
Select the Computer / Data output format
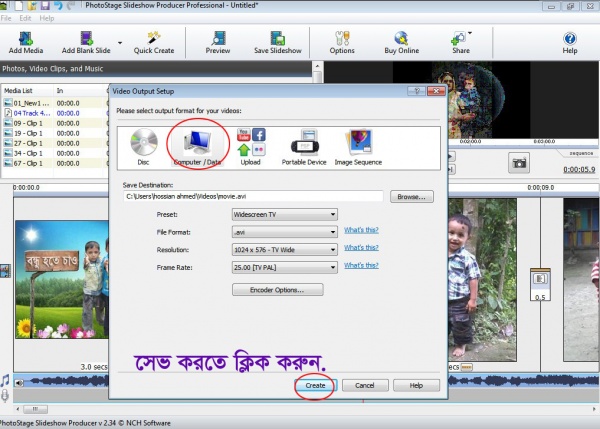197,147
